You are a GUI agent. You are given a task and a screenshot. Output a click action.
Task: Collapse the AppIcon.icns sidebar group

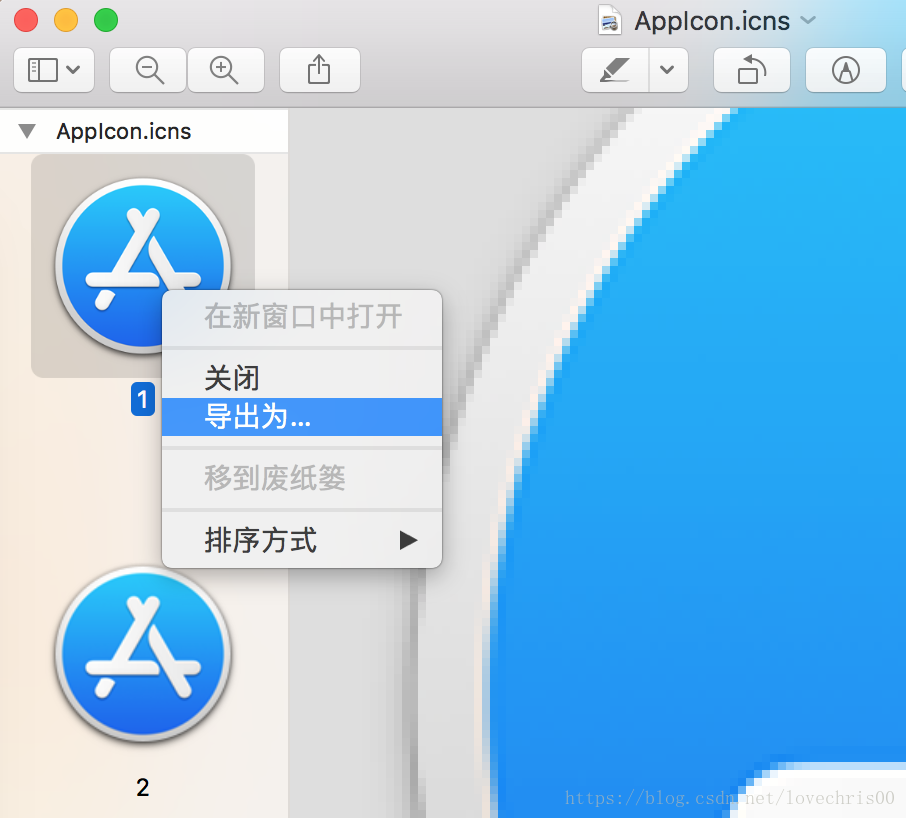(x=27, y=131)
